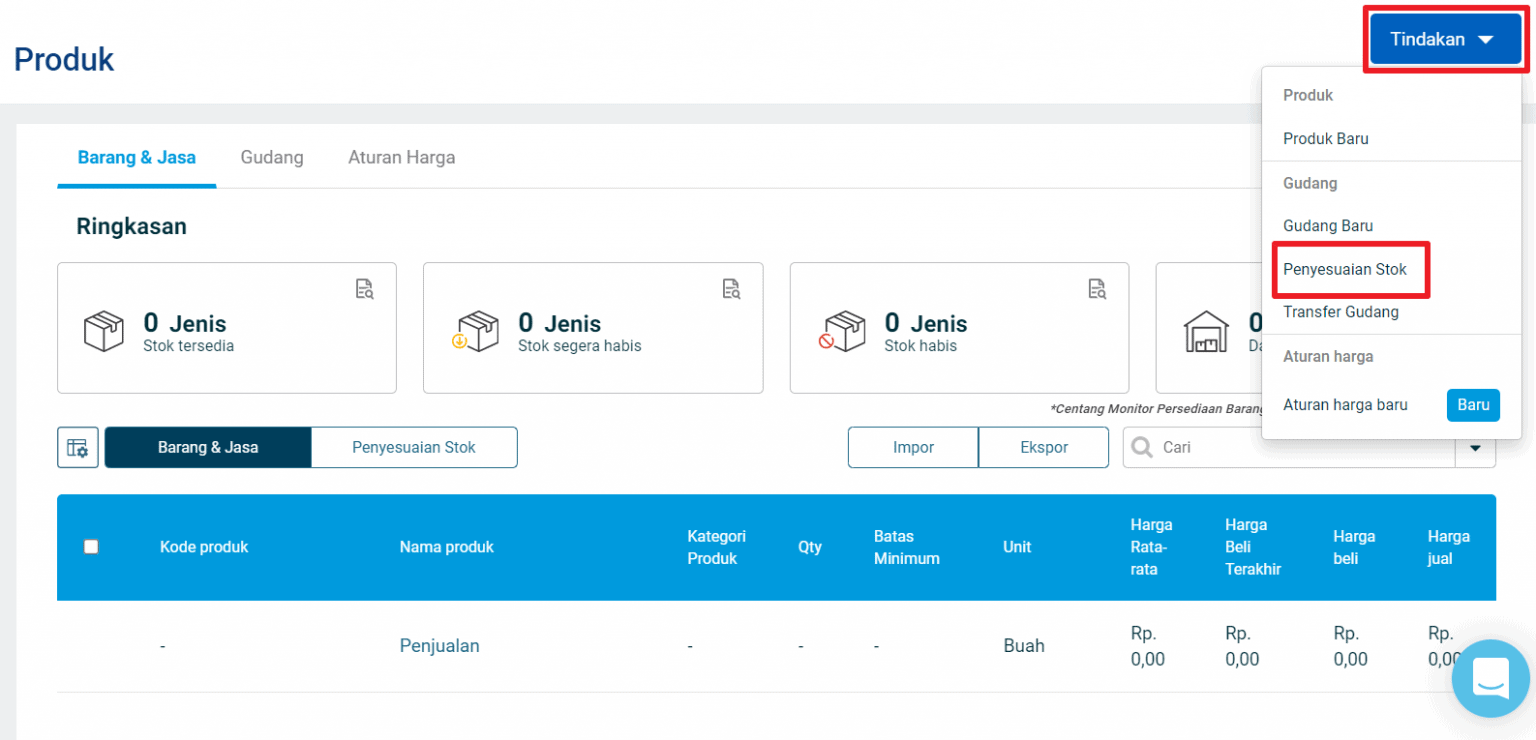Viewport: 1536px width, 740px height.
Task: Open the Penjualan product link
Action: coord(439,646)
